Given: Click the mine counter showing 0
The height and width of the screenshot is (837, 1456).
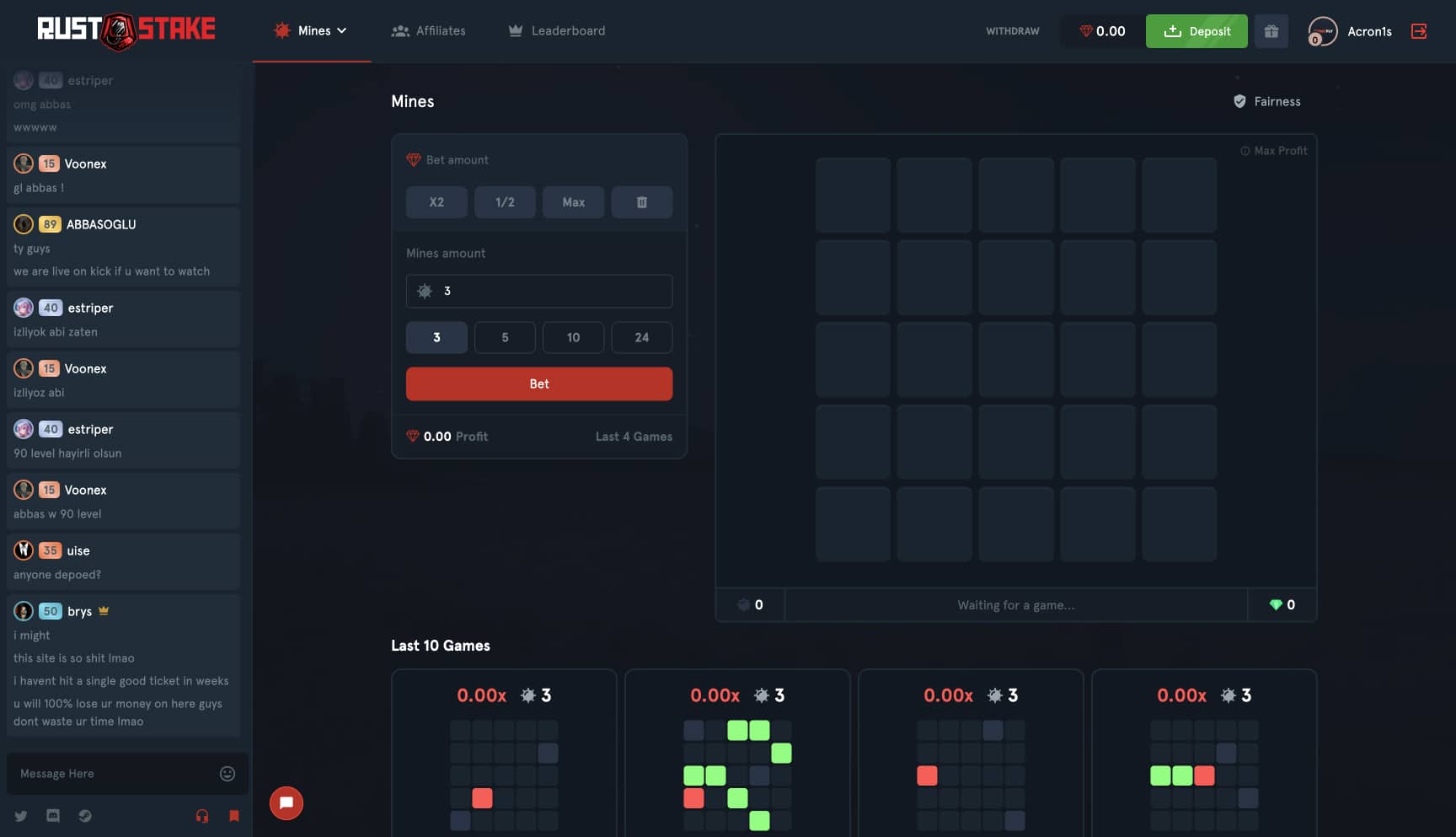Looking at the screenshot, I should [x=750, y=605].
